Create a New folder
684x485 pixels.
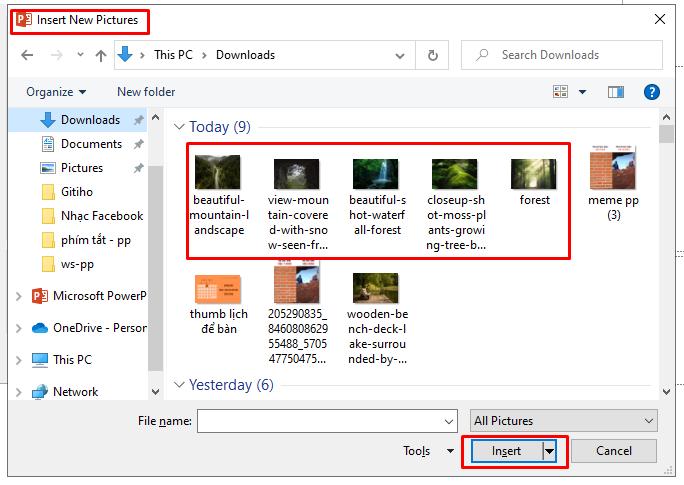click(x=146, y=92)
